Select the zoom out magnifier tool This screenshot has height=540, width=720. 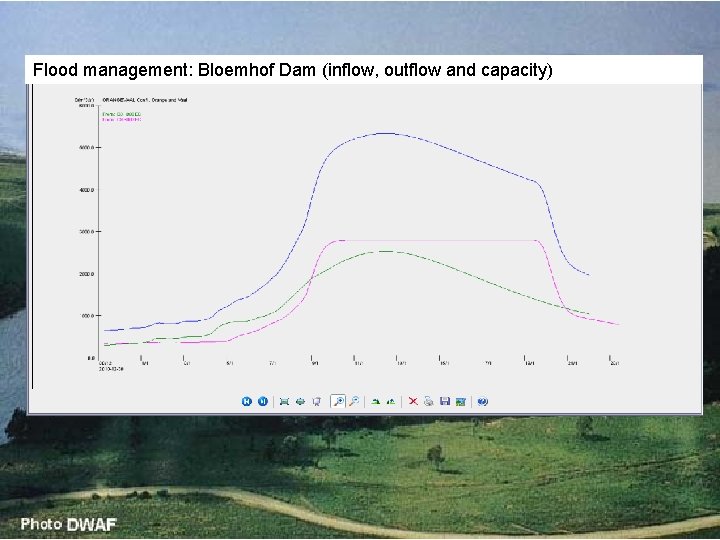[354, 401]
